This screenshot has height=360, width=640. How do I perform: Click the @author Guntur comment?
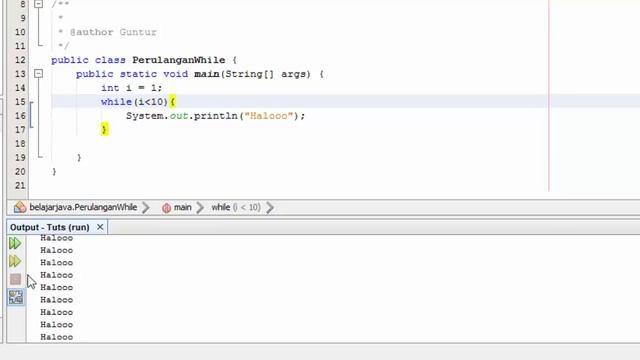pos(113,32)
